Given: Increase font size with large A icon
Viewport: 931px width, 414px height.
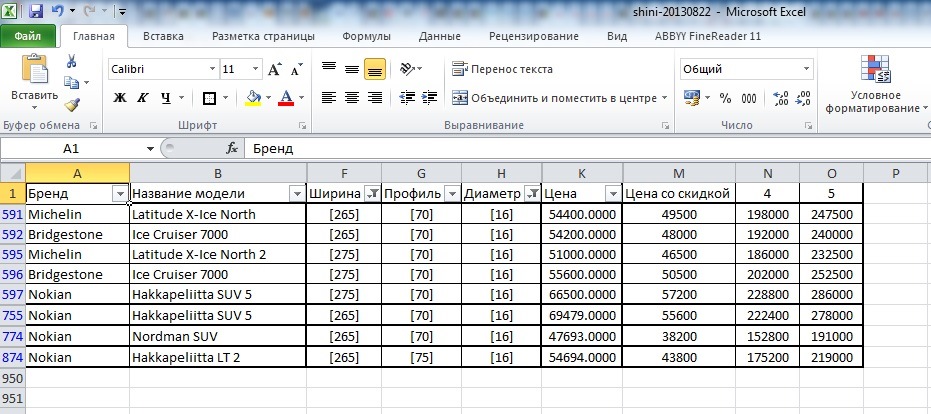Looking at the screenshot, I should pos(274,69).
